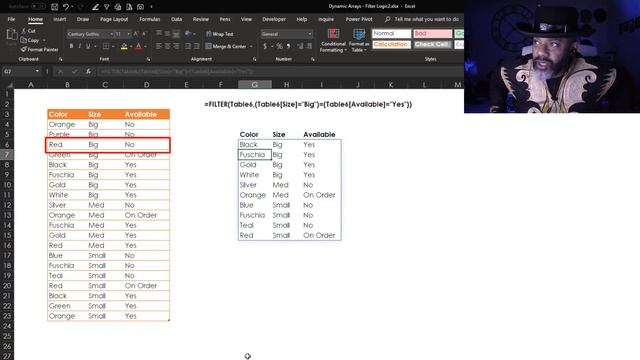Click the filter funnel icon in the title bar
Image resolution: width=640 pixels, height=360 pixels.
click(107, 7)
